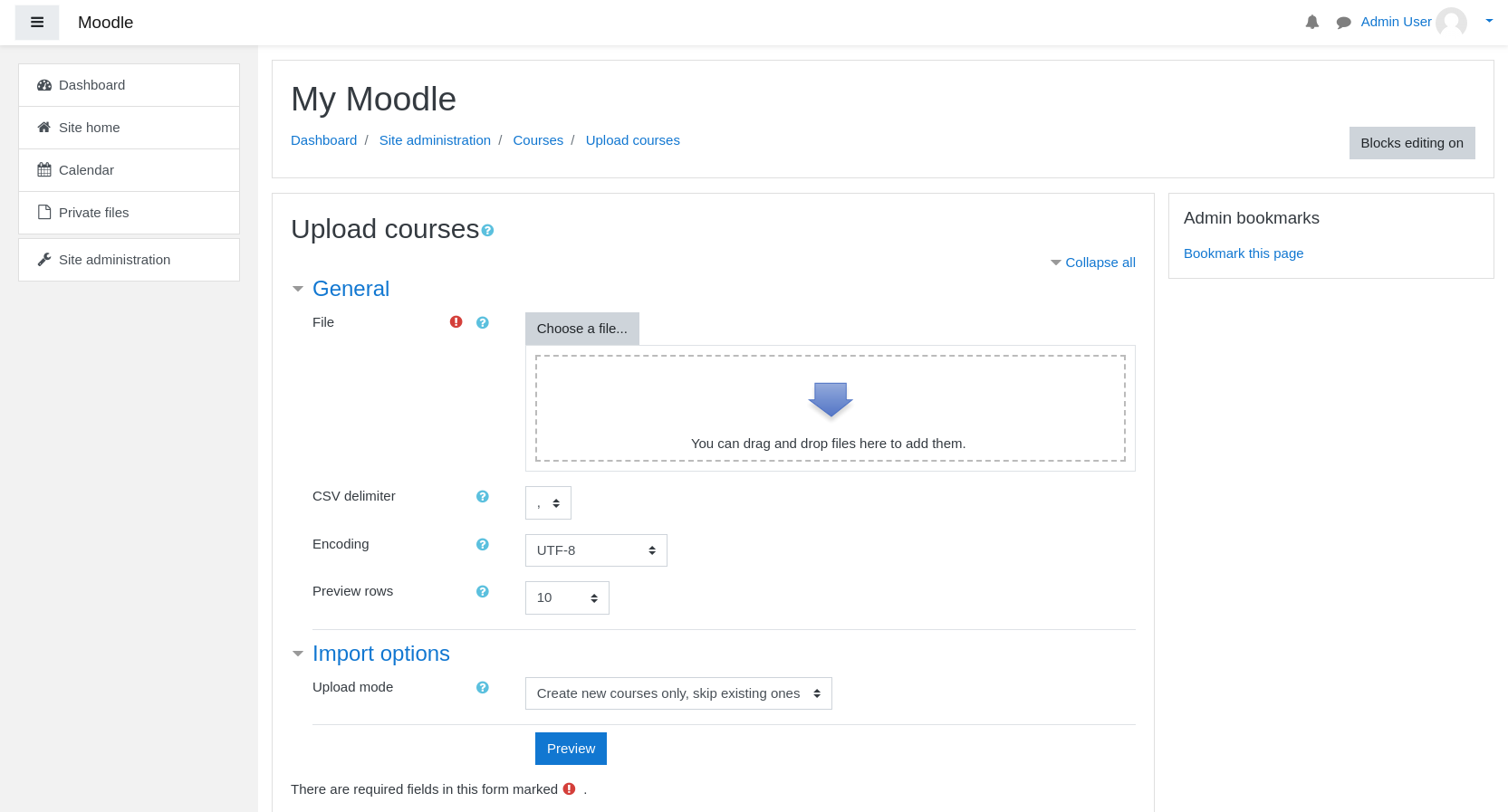The height and width of the screenshot is (812, 1508).
Task: Toggle the hamburger side panel button
Action: [37, 23]
